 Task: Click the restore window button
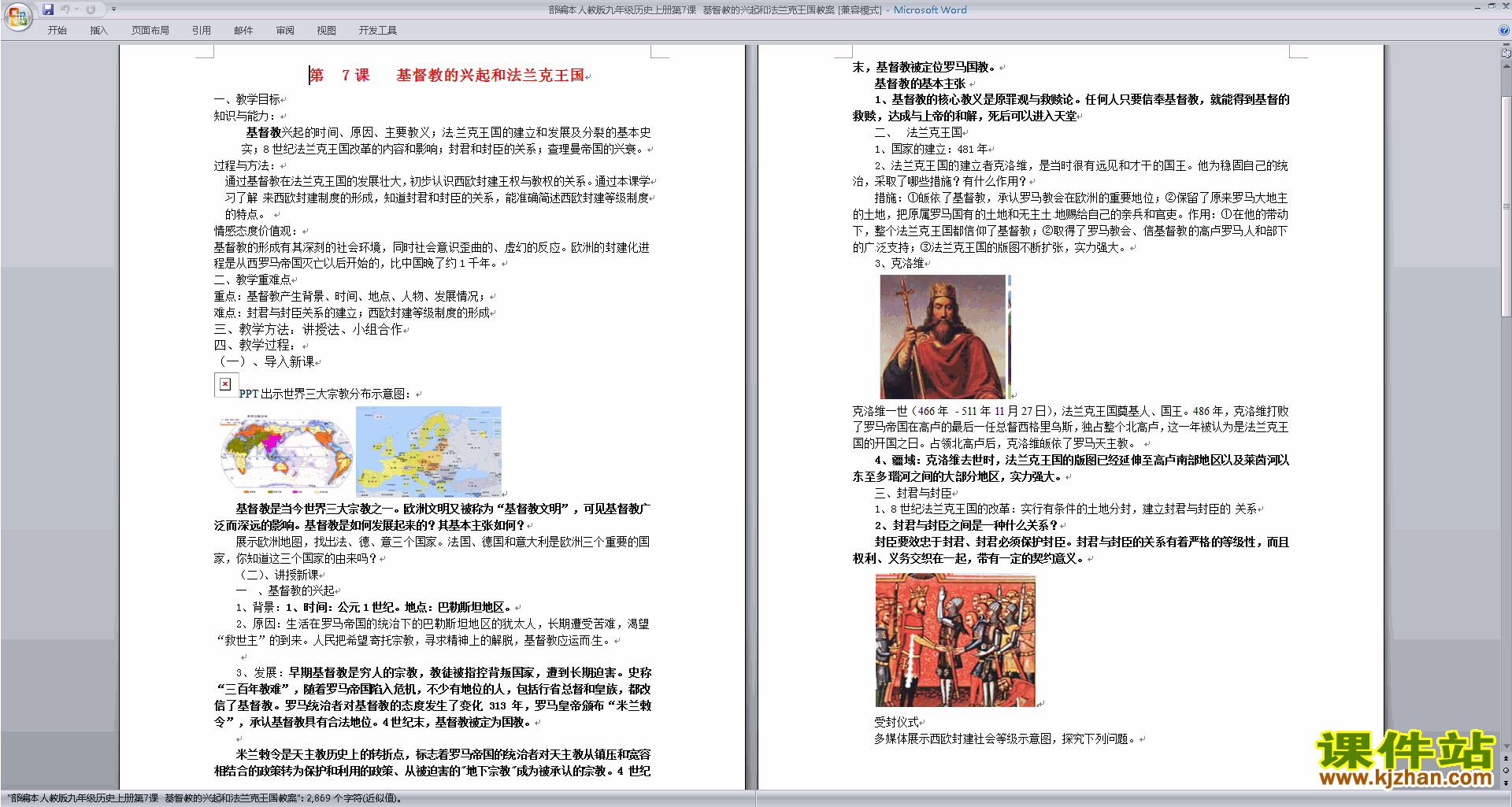[x=1492, y=6]
